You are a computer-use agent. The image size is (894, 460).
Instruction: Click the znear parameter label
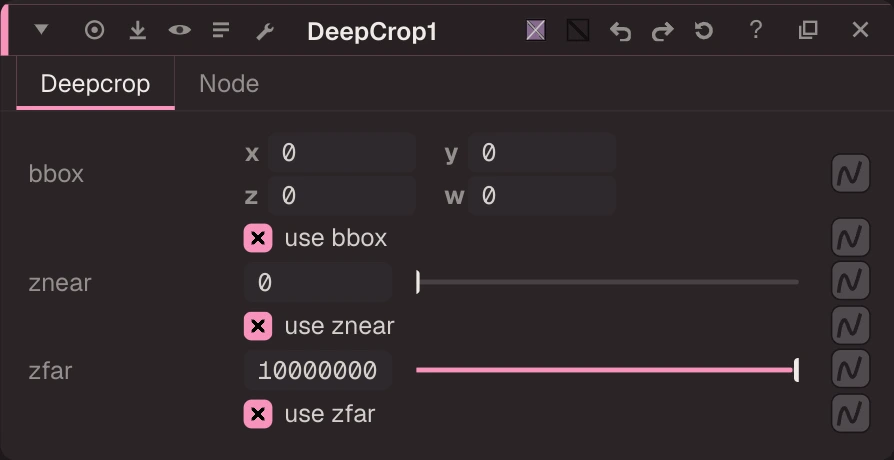pyautogui.click(x=60, y=283)
